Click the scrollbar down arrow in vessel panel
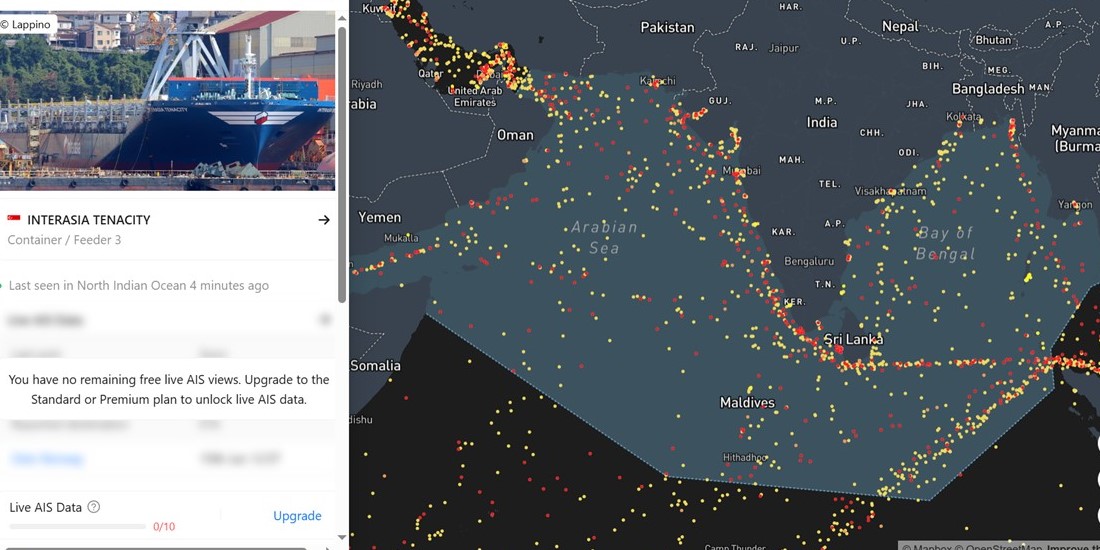 [342, 539]
